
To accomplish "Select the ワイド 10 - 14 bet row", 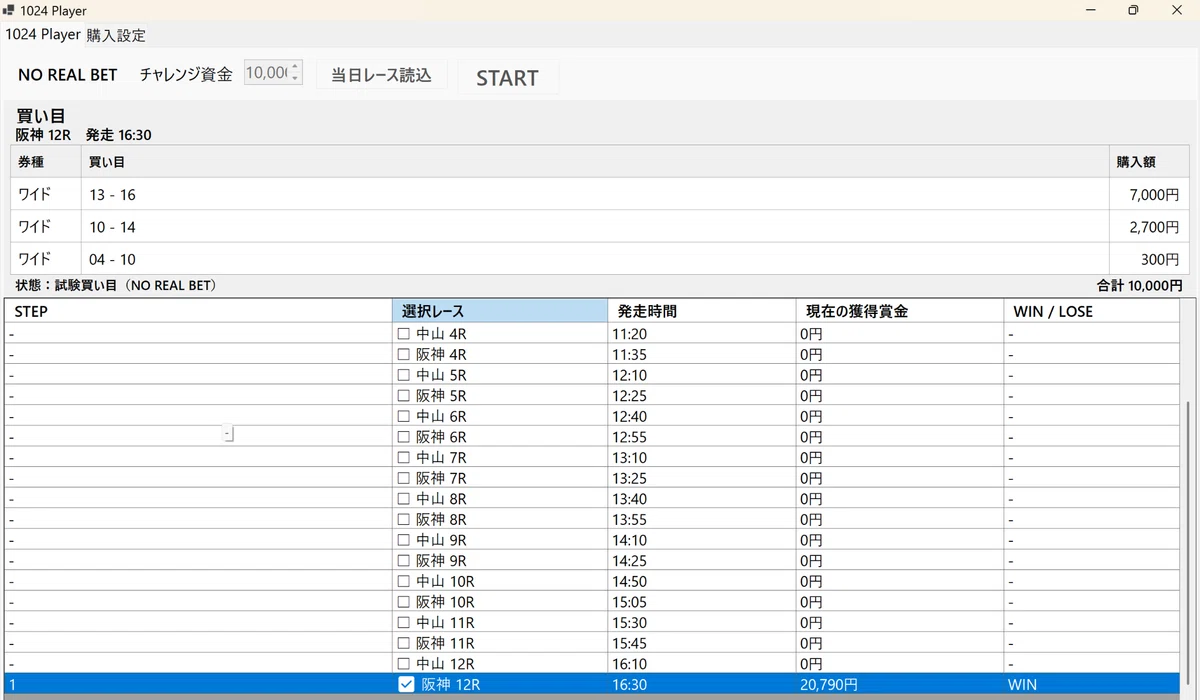I will point(600,227).
